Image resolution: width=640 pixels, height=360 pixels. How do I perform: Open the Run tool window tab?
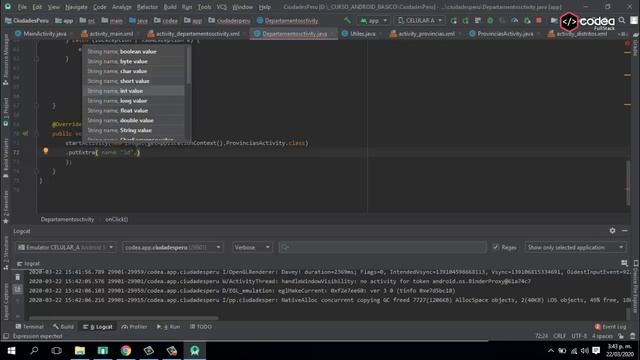click(169, 327)
